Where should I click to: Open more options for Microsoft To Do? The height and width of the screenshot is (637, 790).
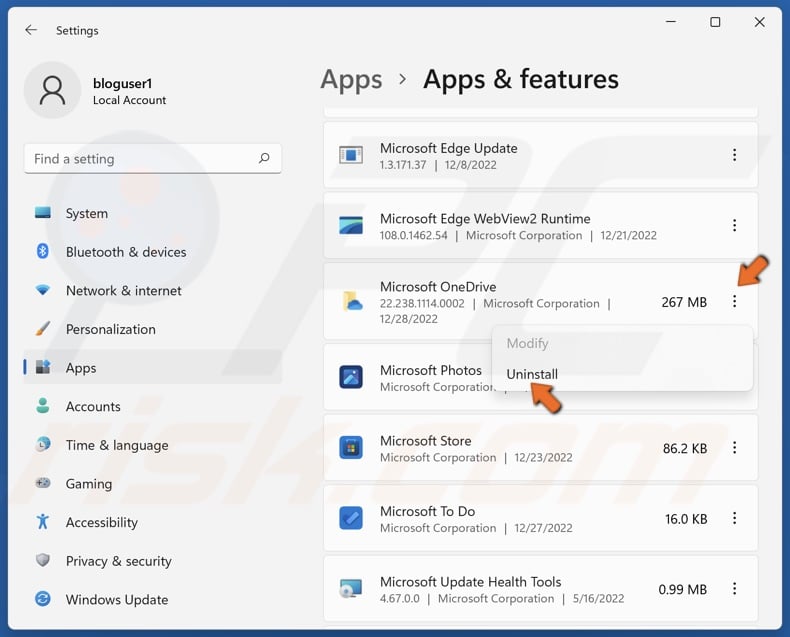pyautogui.click(x=734, y=518)
